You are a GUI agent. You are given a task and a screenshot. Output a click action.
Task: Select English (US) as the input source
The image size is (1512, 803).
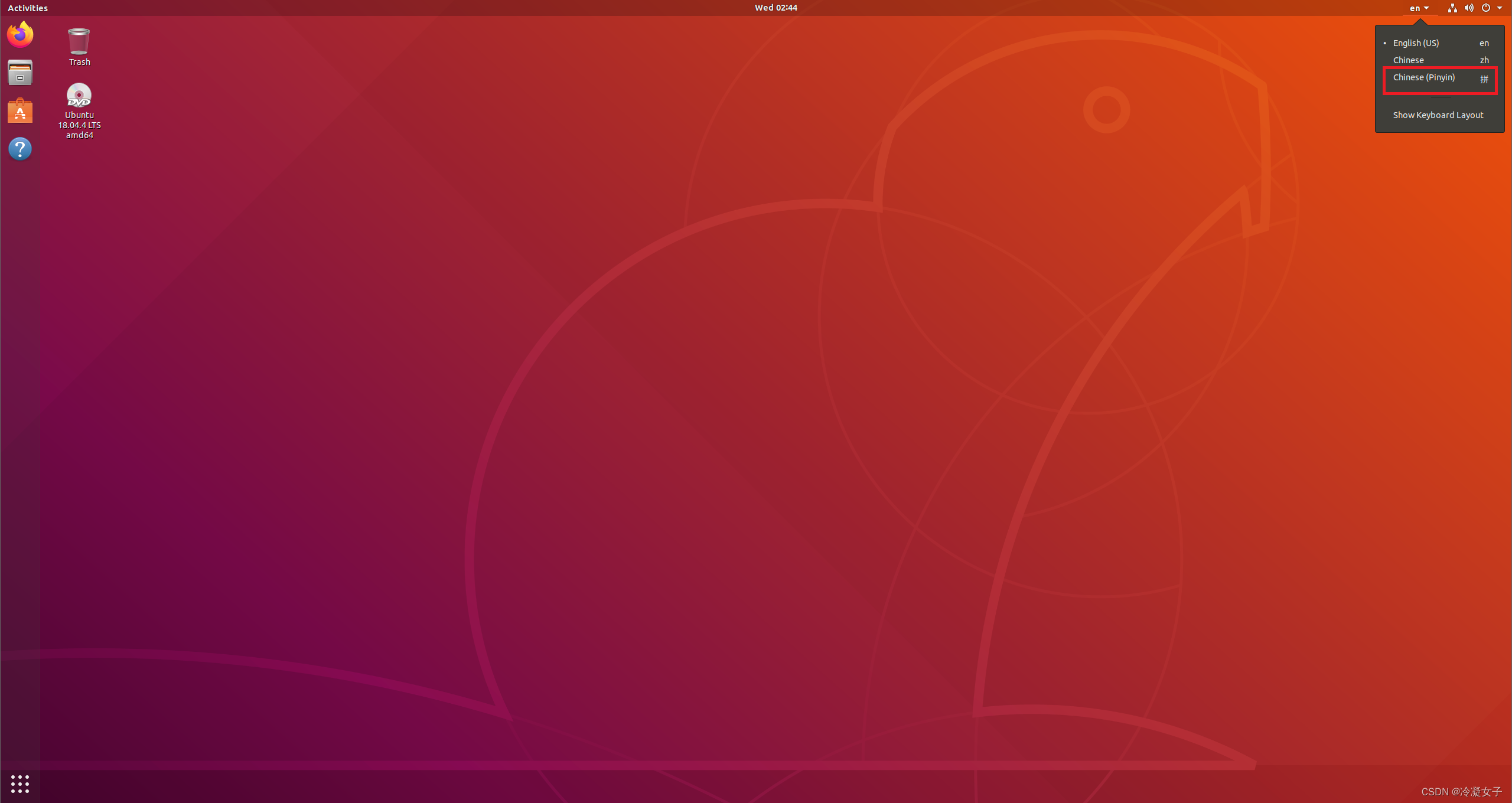[1416, 43]
